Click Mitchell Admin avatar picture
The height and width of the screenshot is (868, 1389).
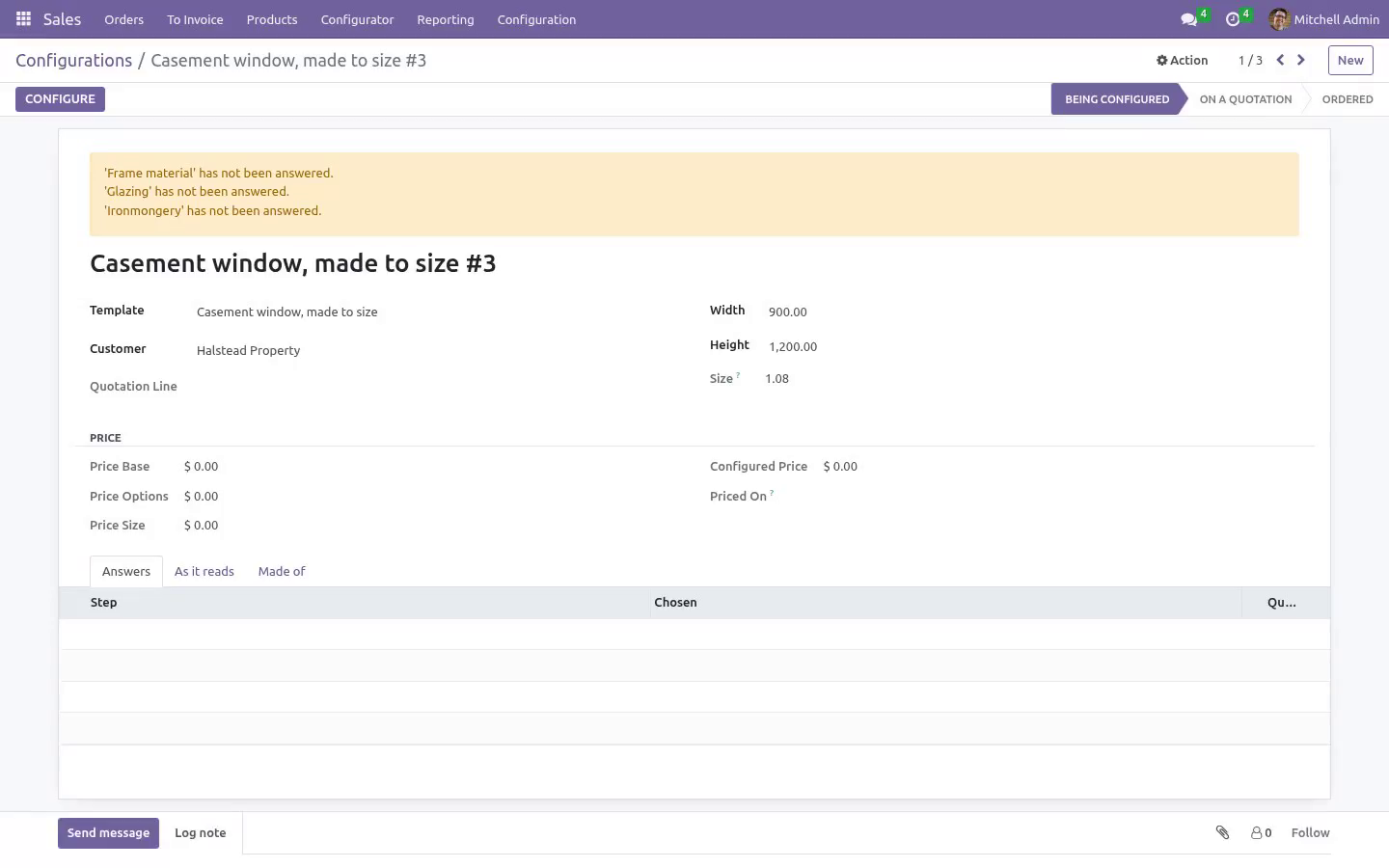point(1279,19)
